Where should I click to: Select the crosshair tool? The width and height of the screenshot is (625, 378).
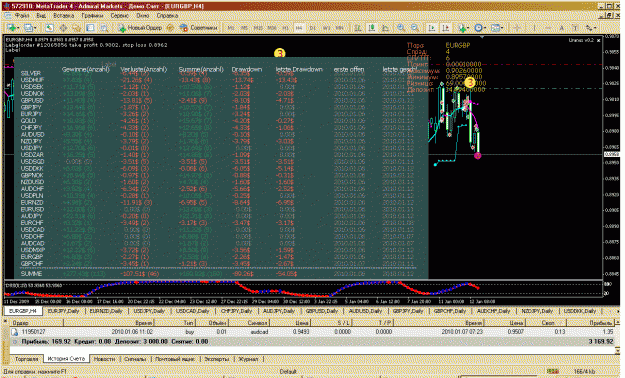517,28
